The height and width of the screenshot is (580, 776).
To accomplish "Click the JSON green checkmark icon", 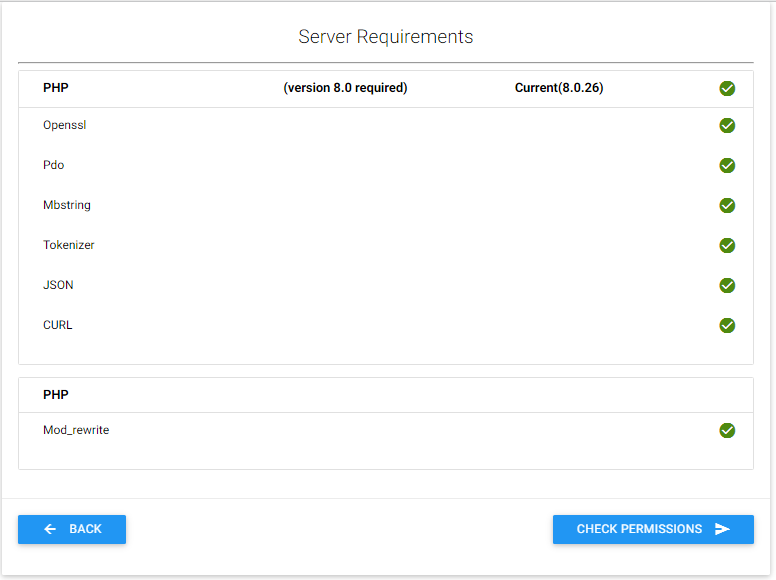I will pos(727,285).
